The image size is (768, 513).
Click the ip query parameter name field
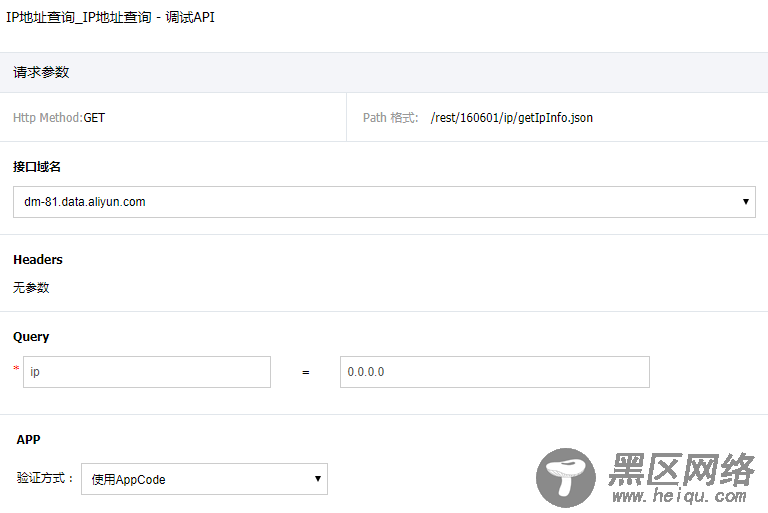[147, 372]
